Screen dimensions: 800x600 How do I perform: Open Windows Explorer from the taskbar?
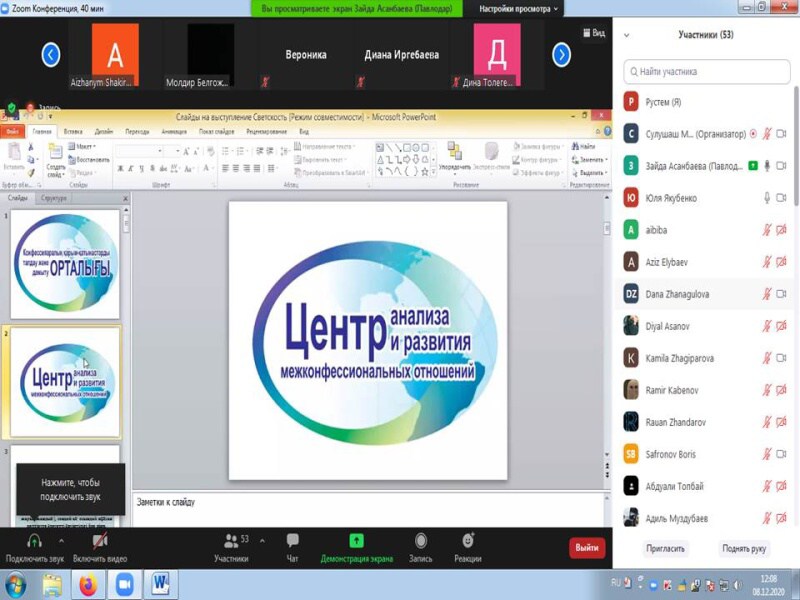(52, 585)
